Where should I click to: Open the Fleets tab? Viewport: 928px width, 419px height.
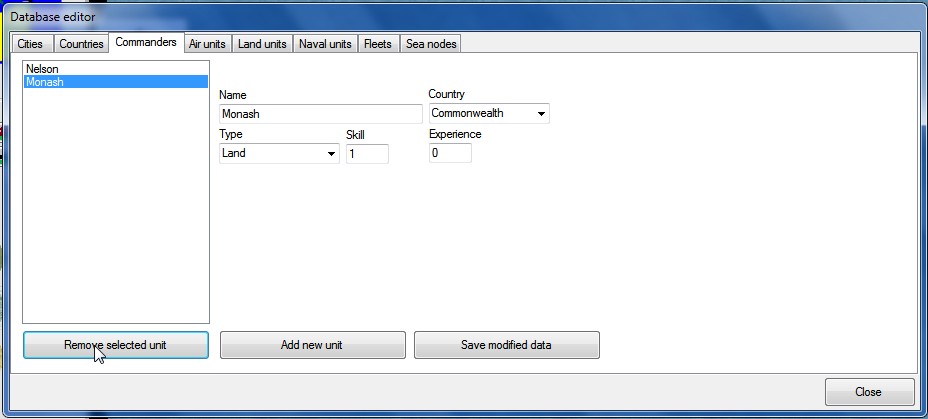(x=378, y=44)
